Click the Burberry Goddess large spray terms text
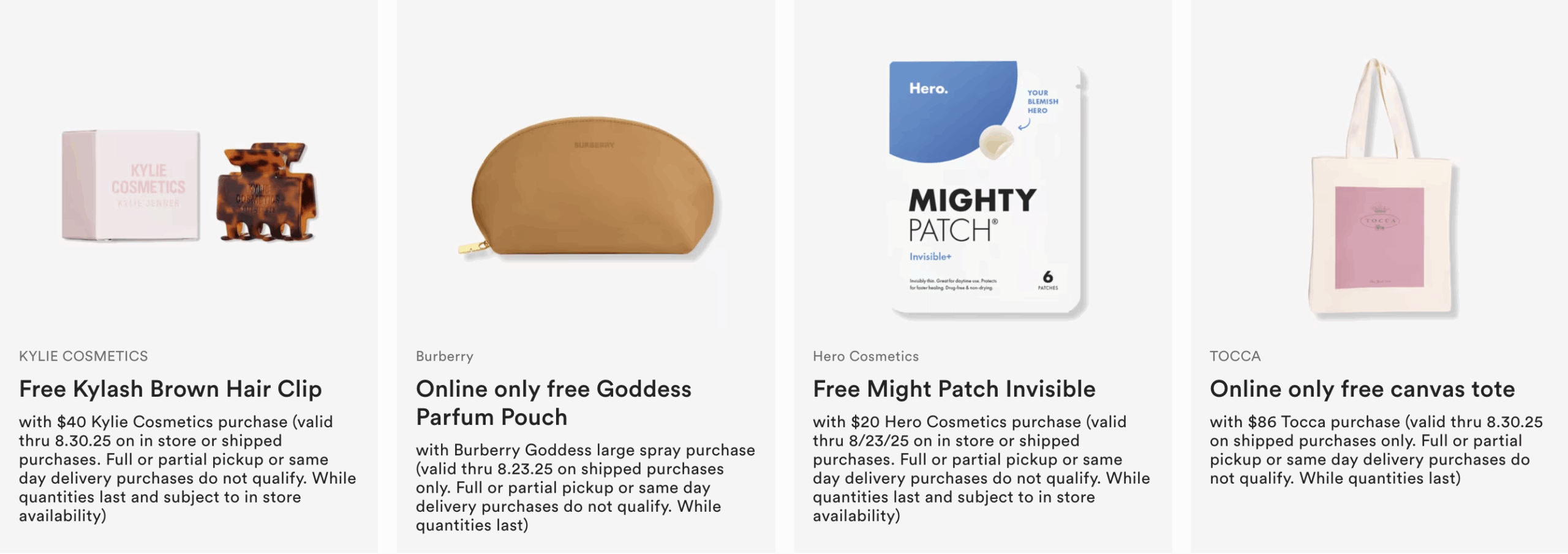Viewport: 1568px width, 554px height. 585,487
